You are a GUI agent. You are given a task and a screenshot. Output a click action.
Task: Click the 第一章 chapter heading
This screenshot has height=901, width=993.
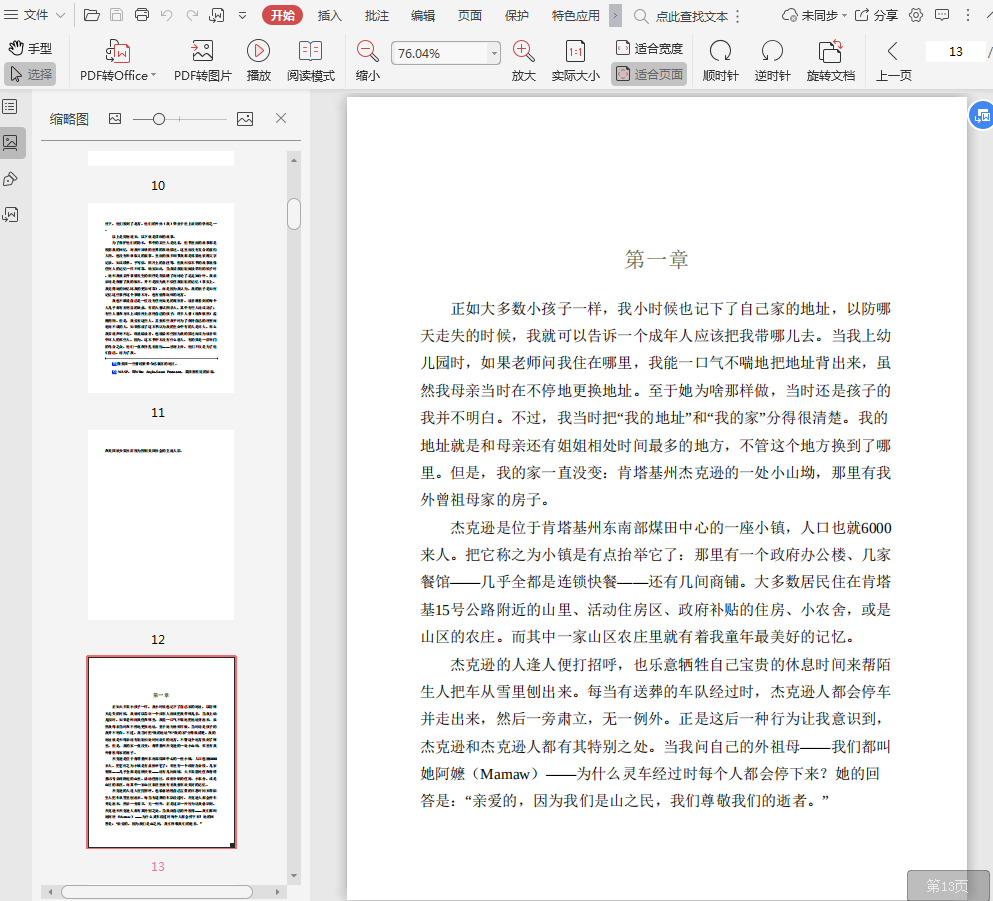[656, 259]
